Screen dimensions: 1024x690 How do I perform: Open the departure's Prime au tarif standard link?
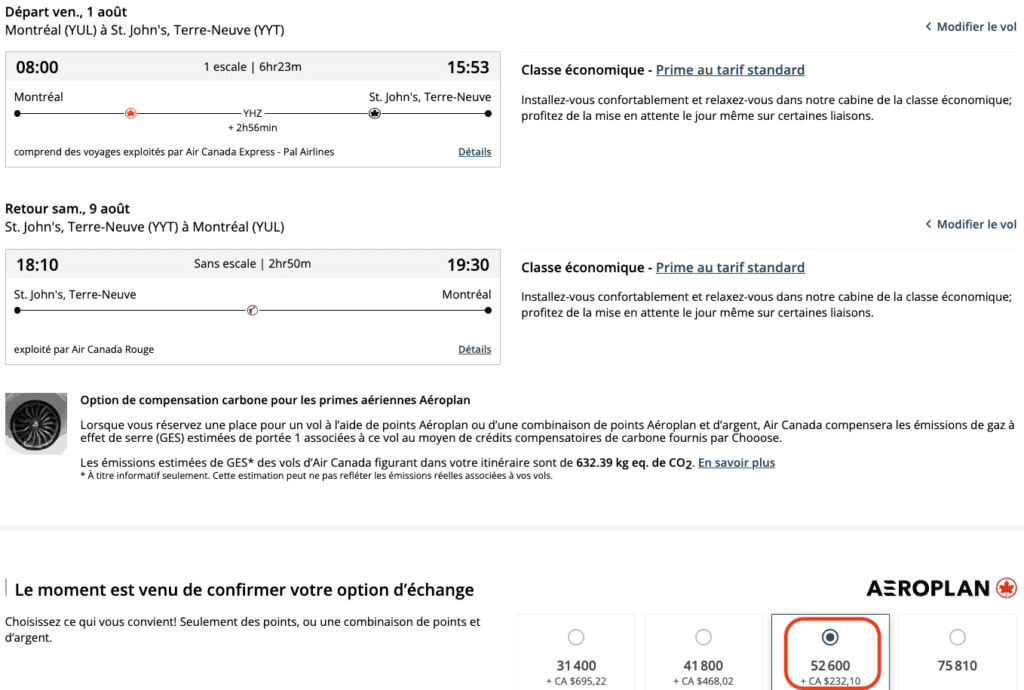pyautogui.click(x=730, y=70)
